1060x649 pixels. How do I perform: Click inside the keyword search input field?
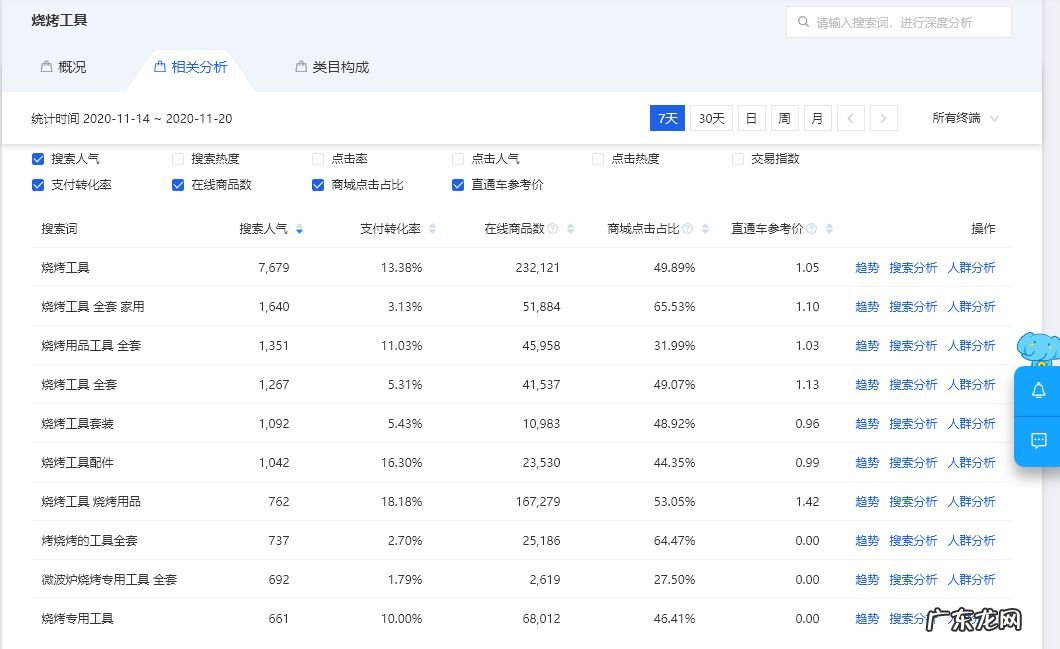point(900,22)
